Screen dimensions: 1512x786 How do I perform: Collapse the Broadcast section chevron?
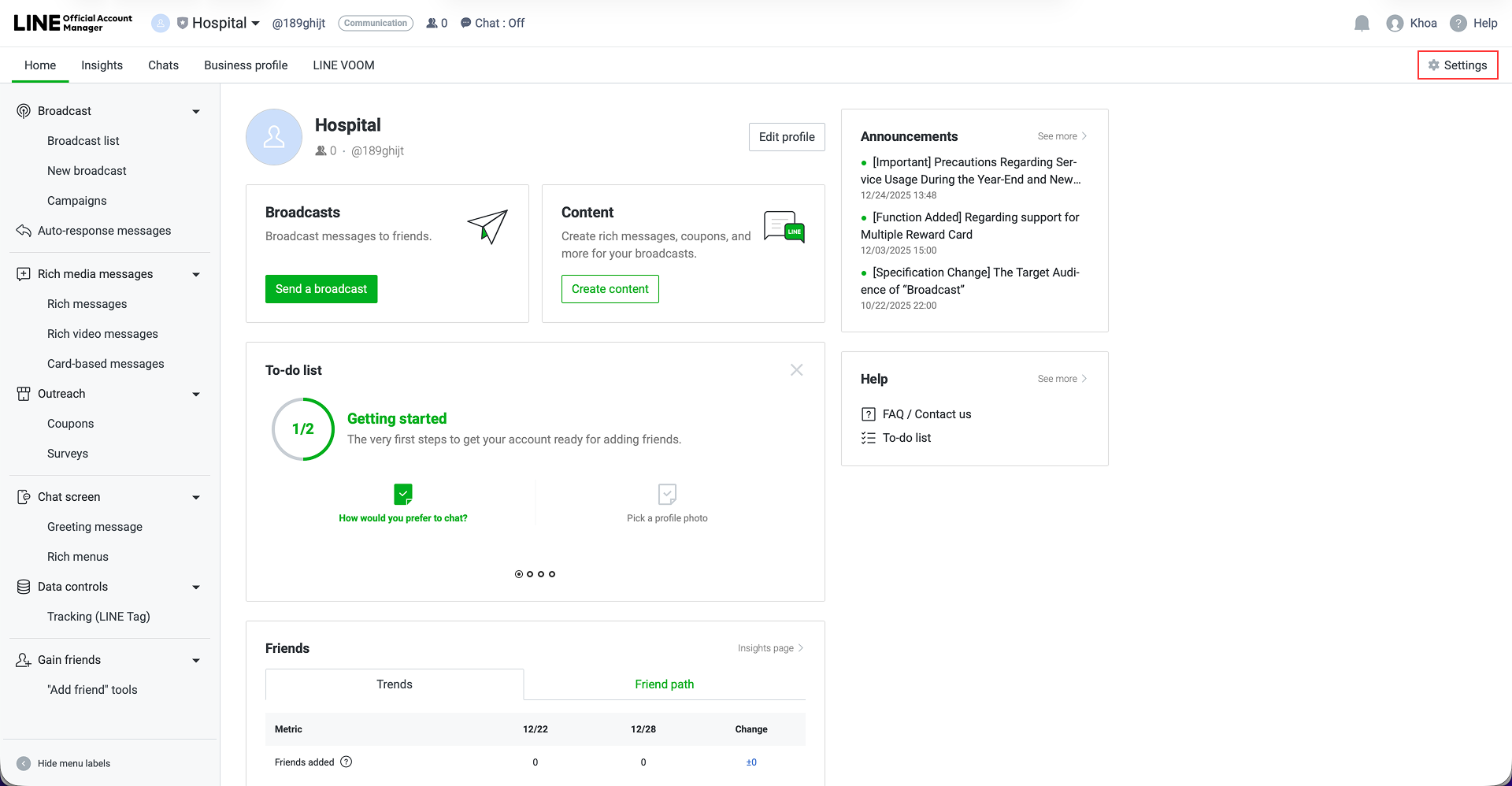pyautogui.click(x=195, y=110)
